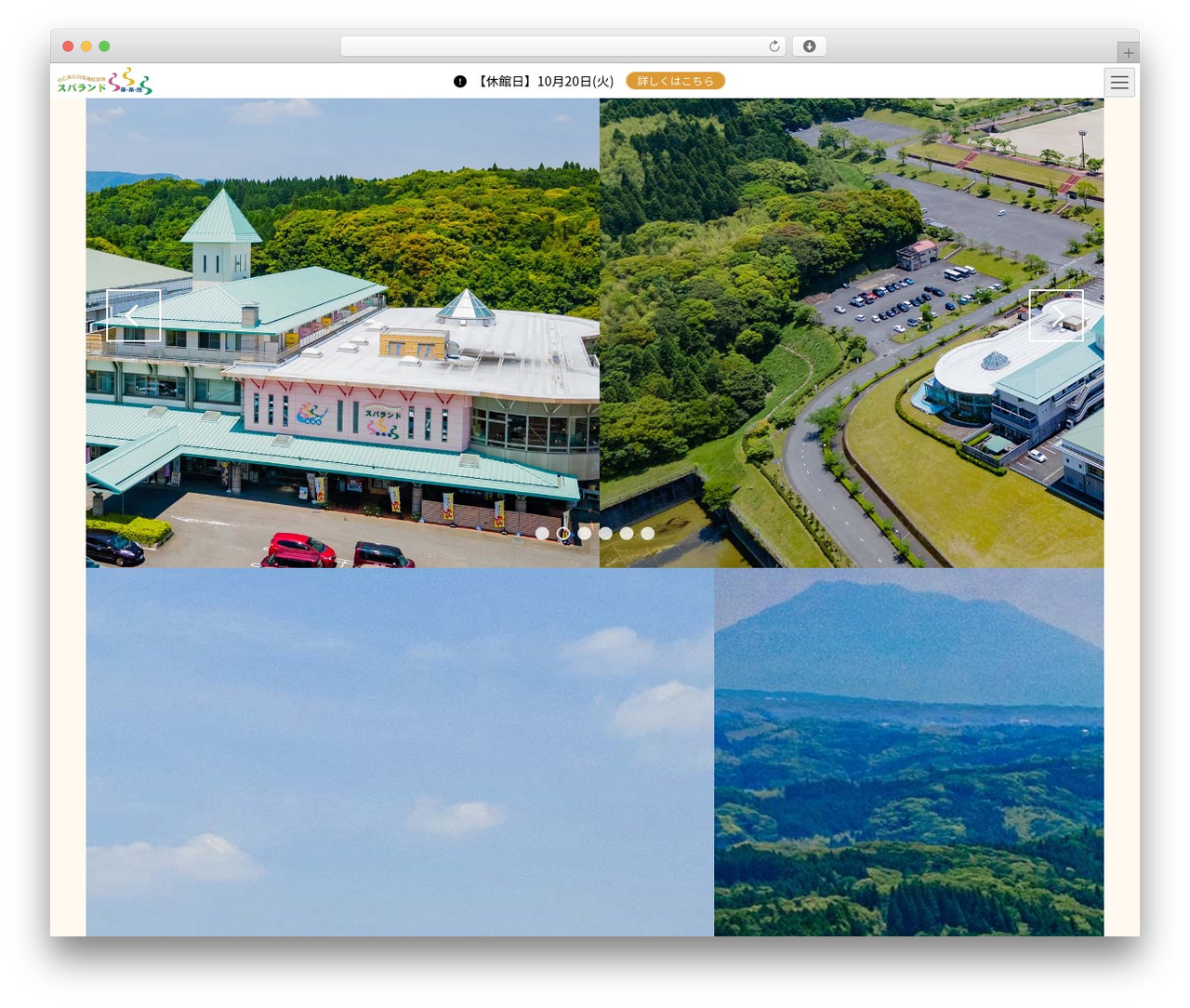Click the exclamation notice icon
This screenshot has width=1190, height=1008.
pyautogui.click(x=460, y=81)
